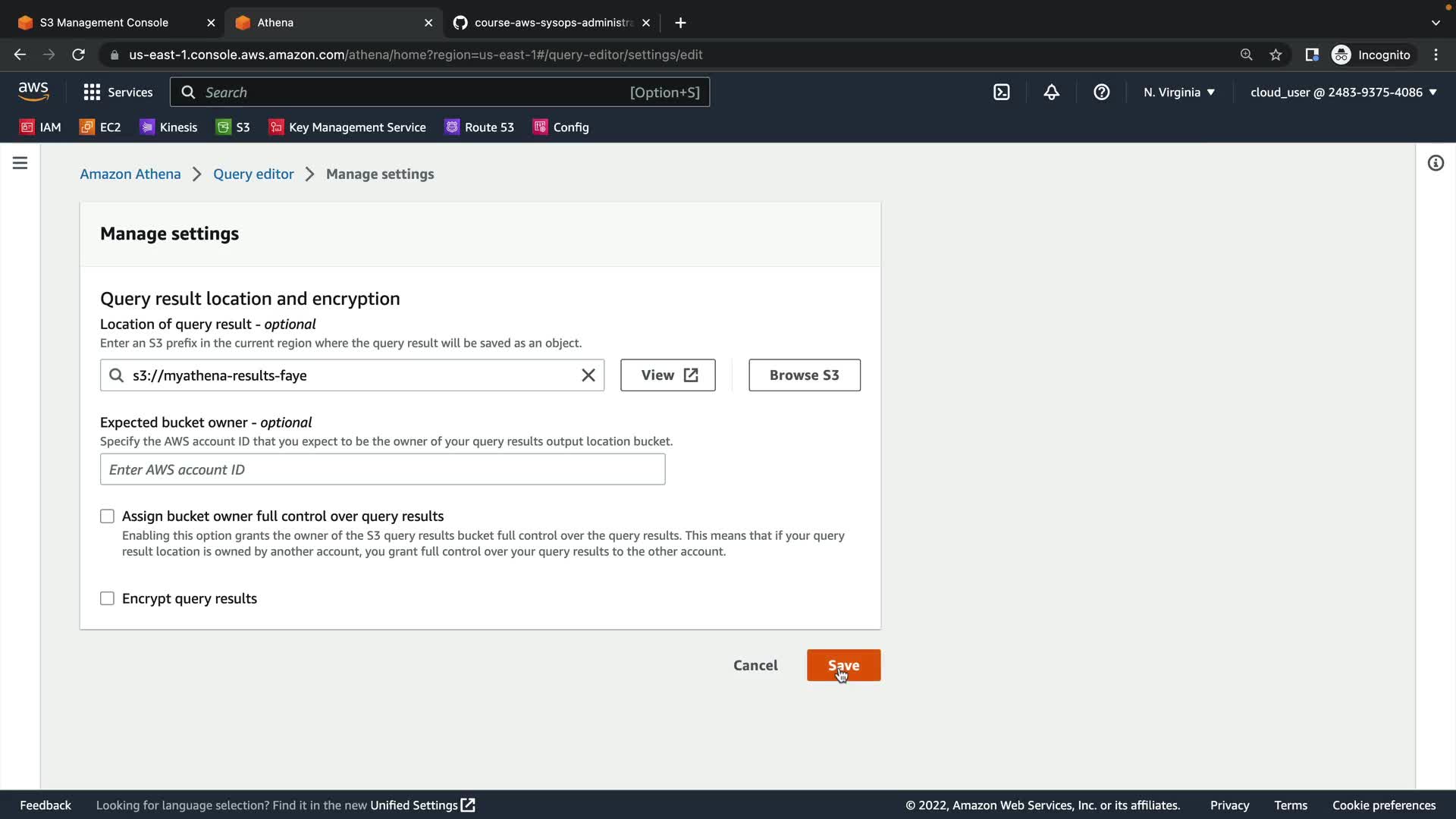Expand the cloud_user account menu

(1343, 92)
